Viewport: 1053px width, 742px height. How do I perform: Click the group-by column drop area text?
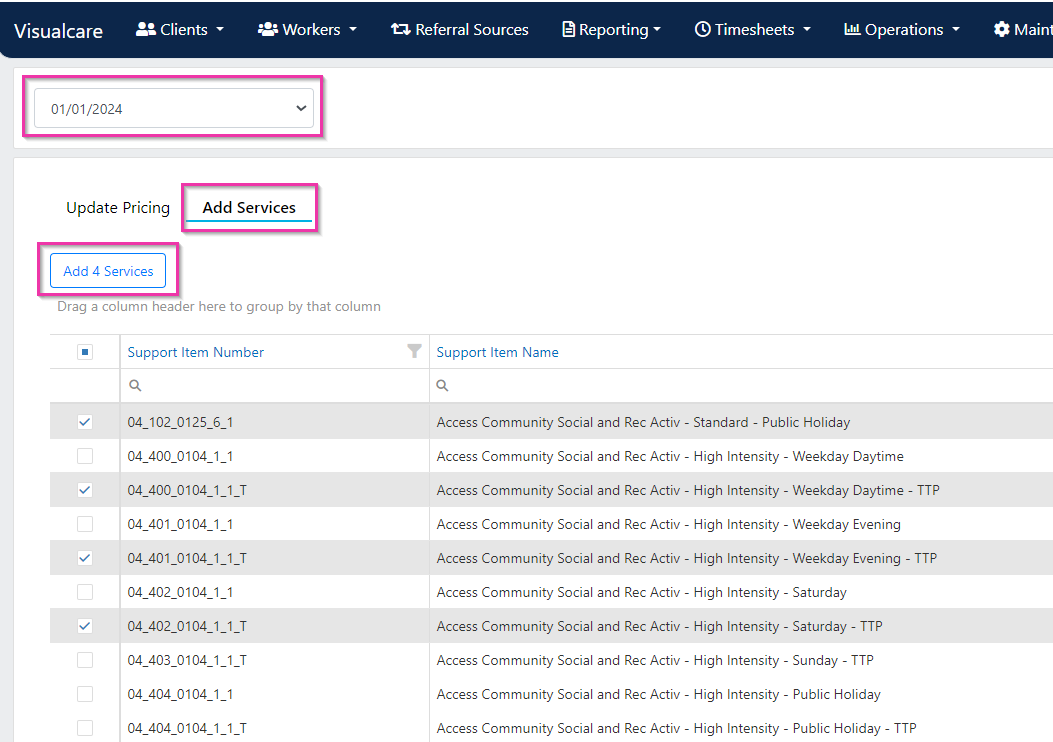pos(219,306)
